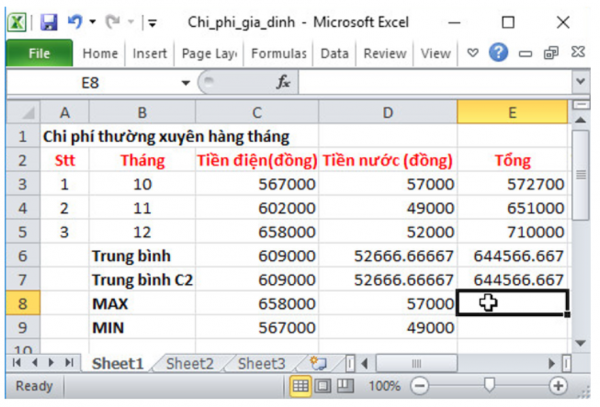Open the View ribbon tab
This screenshot has height=407, width=600.
coord(435,54)
